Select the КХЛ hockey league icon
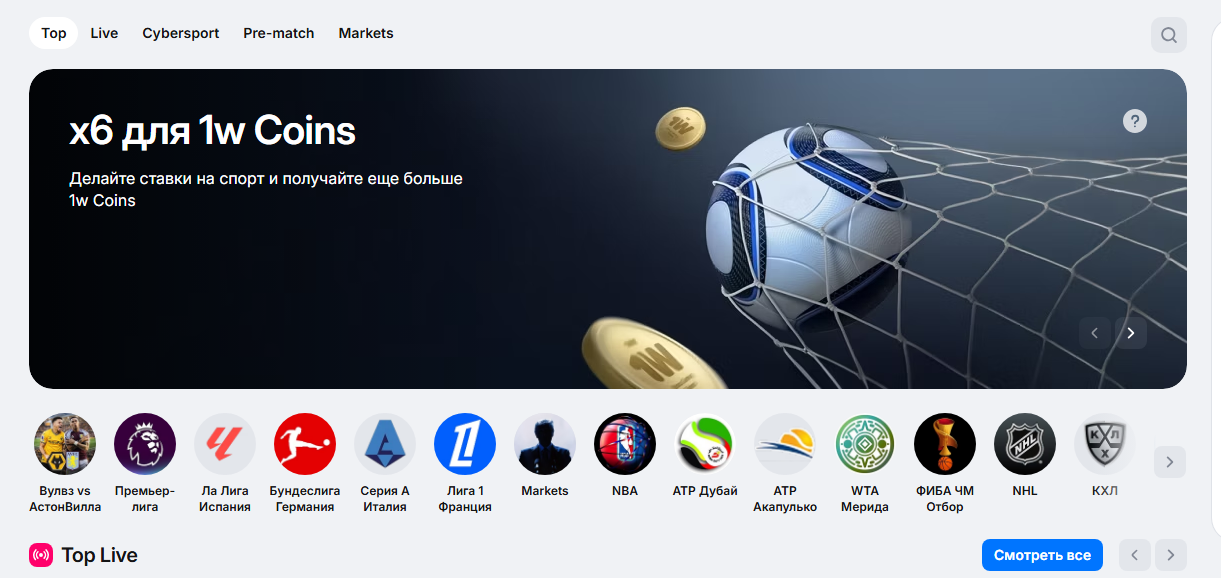The image size is (1221, 578). [1105, 444]
